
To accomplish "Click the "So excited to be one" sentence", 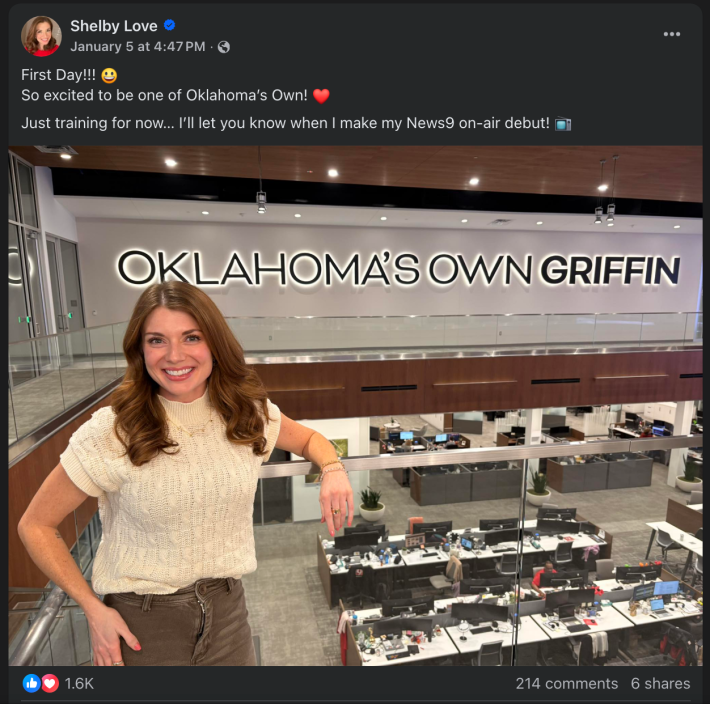I will pyautogui.click(x=164, y=96).
